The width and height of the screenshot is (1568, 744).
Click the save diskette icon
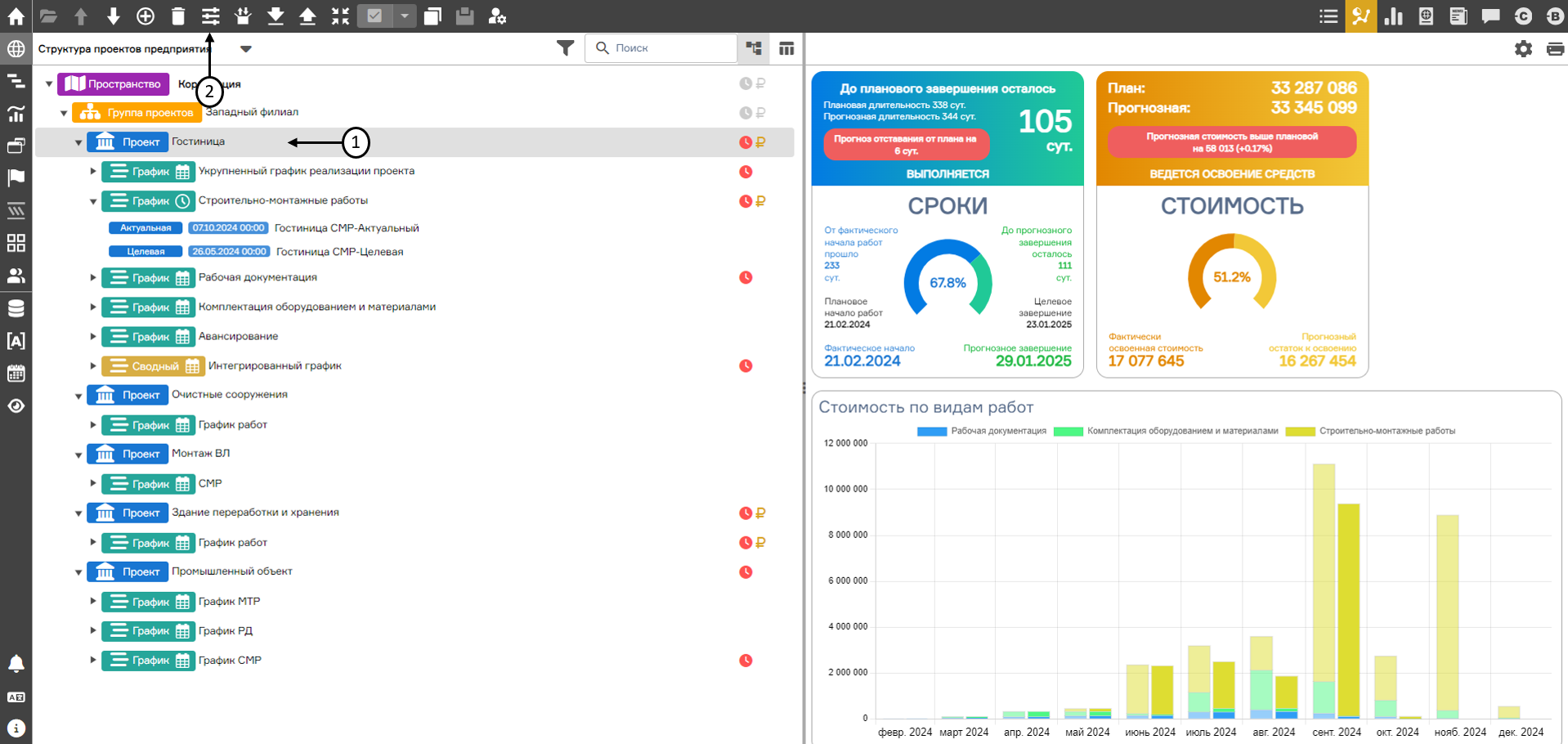coord(464,16)
